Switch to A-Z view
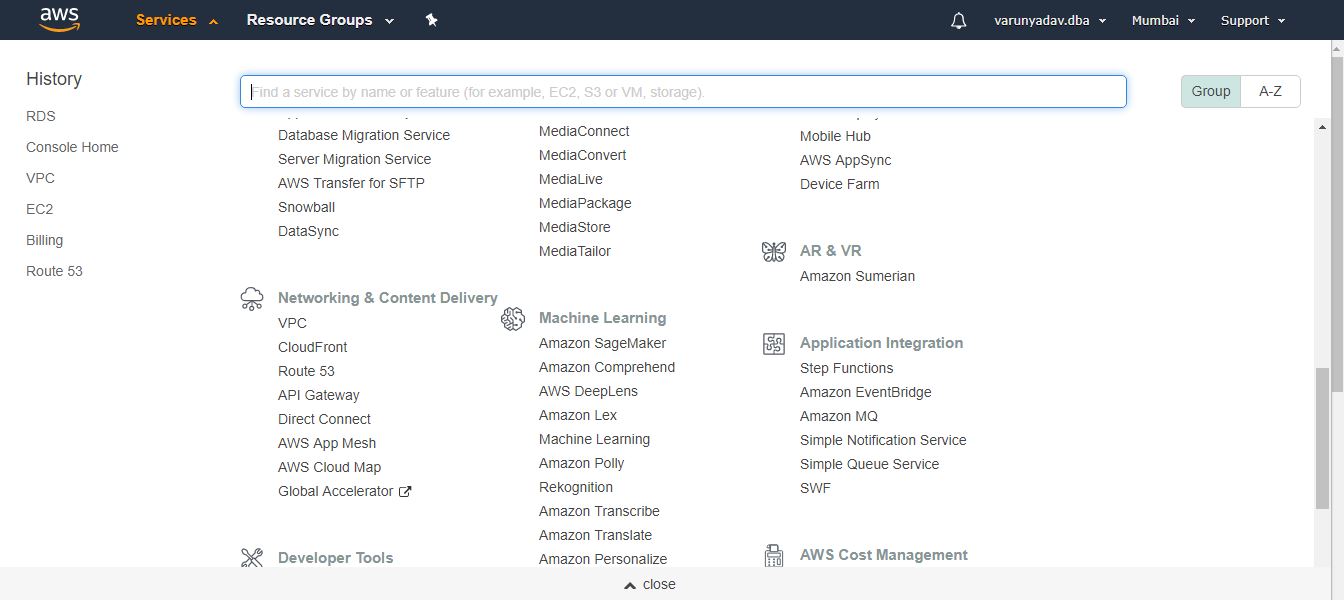1344x600 pixels. (x=1270, y=91)
